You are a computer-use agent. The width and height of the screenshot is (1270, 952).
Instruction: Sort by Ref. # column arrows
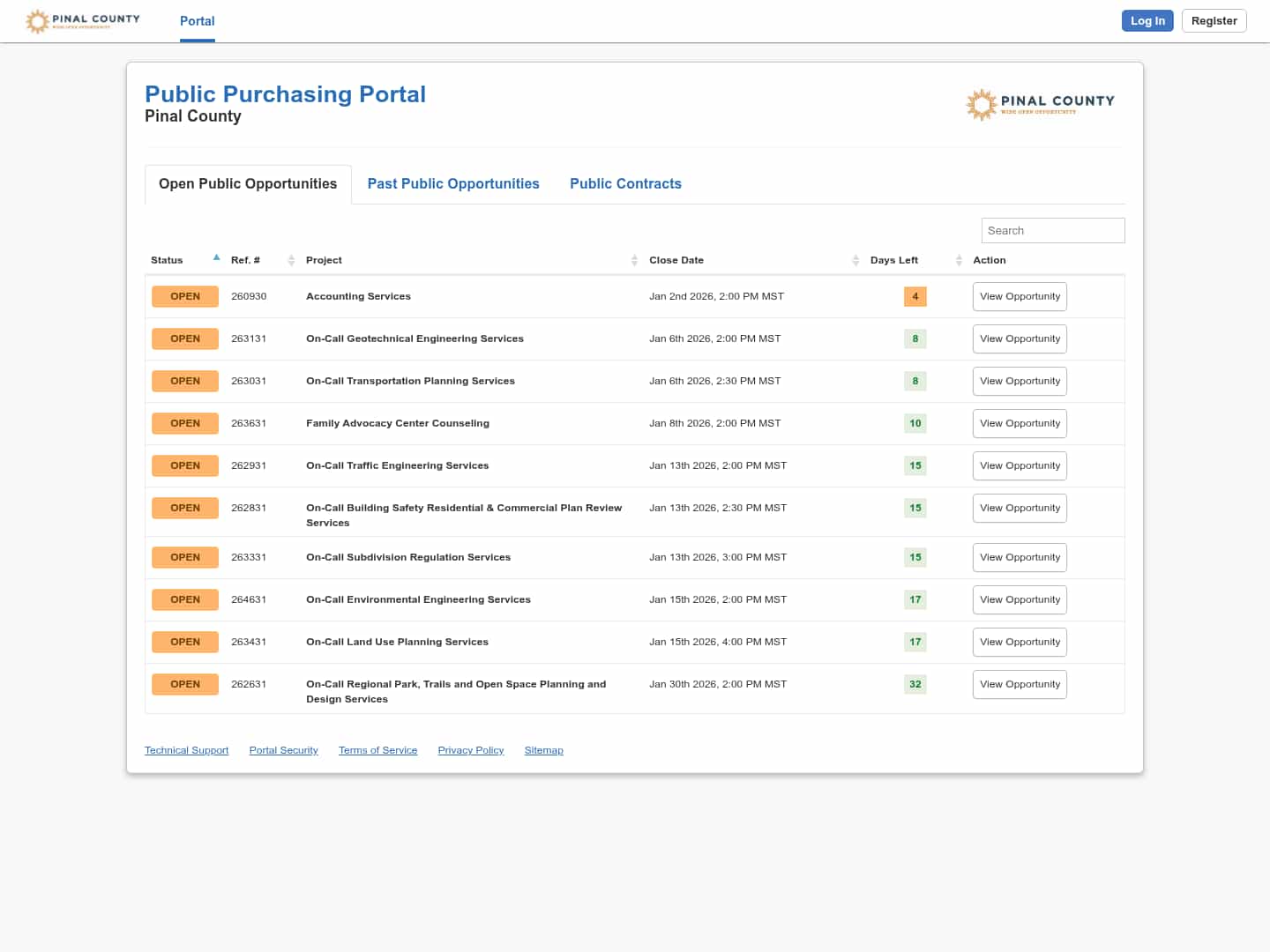[291, 260]
